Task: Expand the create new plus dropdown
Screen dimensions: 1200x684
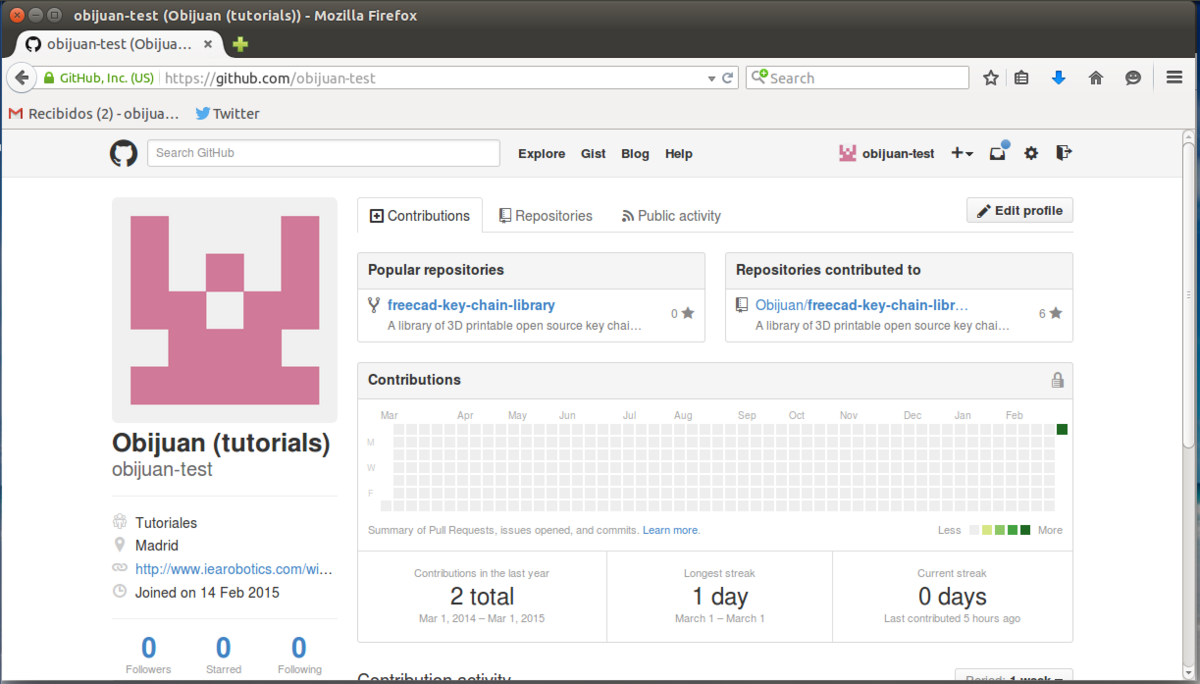Action: click(x=961, y=153)
